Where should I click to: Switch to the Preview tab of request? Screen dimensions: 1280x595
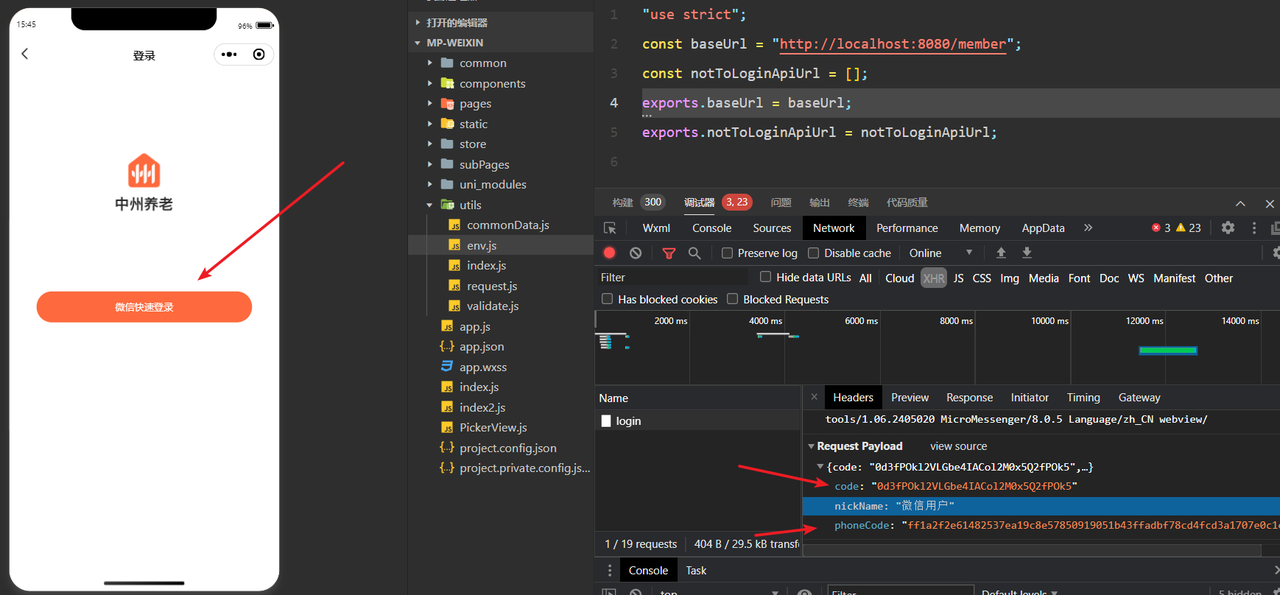tap(910, 397)
